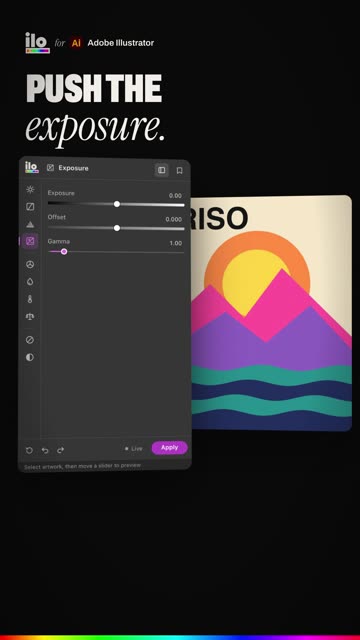
Task: Click the Exposure slider handle
Action: [117, 204]
